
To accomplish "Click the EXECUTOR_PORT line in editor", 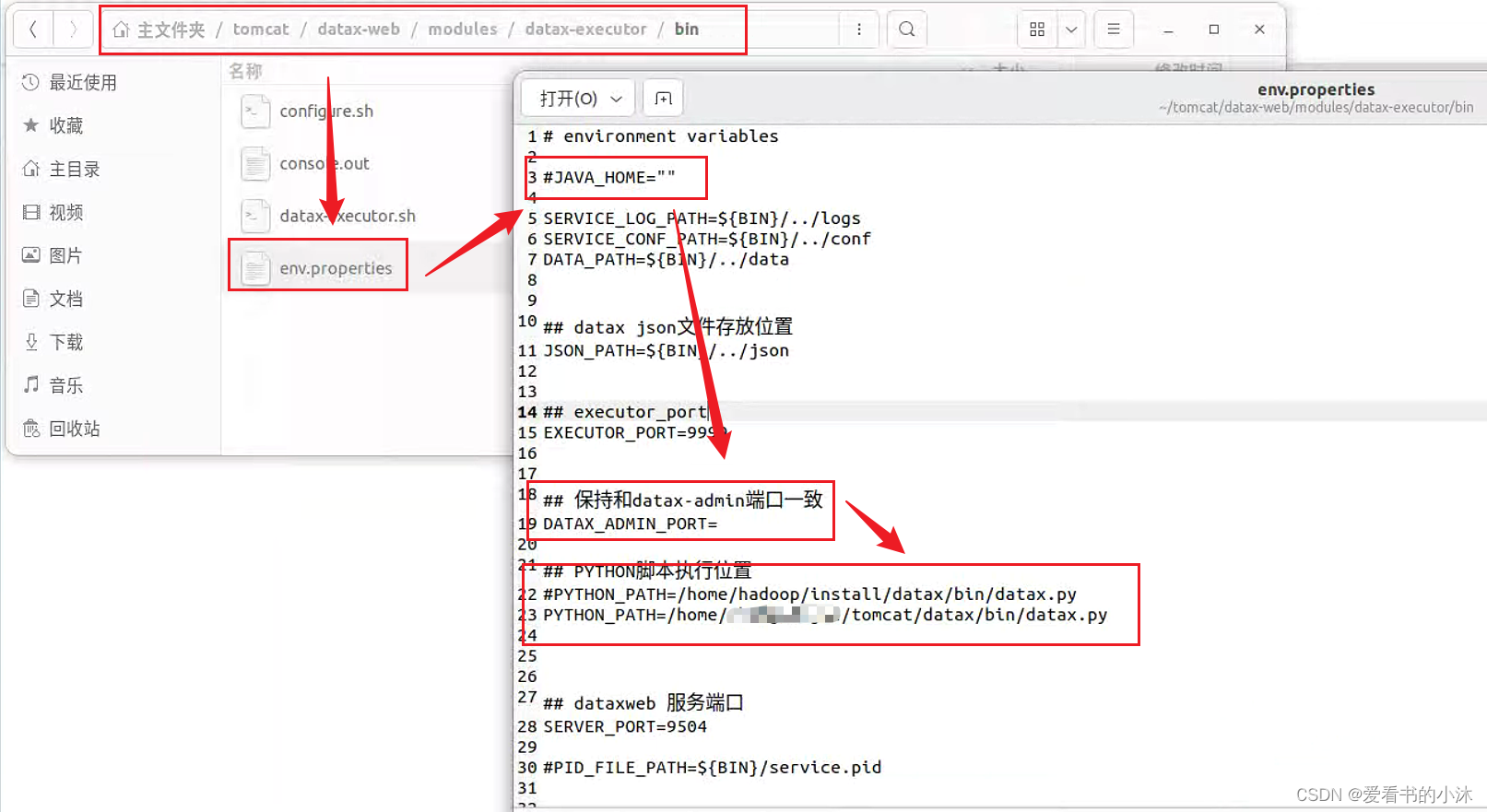I will 636,433.
